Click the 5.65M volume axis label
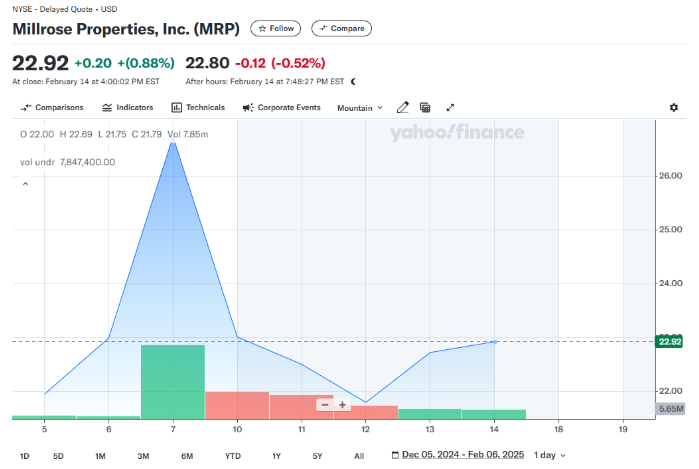699x469 pixels. point(670,409)
